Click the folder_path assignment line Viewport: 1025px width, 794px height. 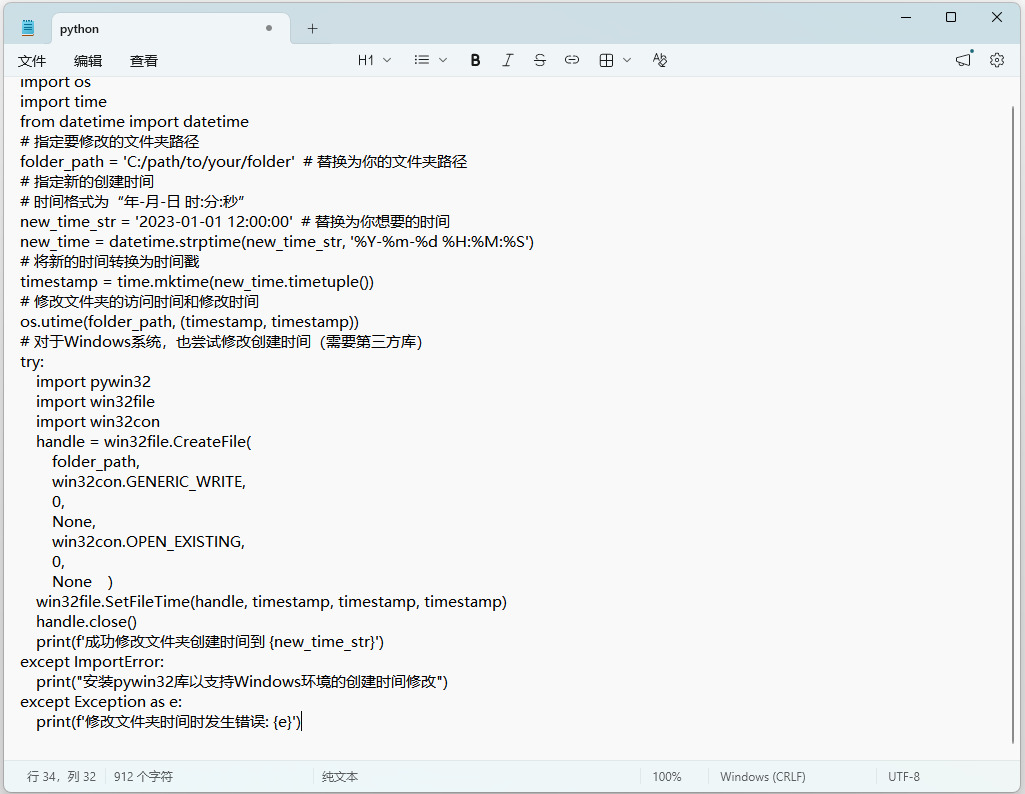(x=244, y=161)
